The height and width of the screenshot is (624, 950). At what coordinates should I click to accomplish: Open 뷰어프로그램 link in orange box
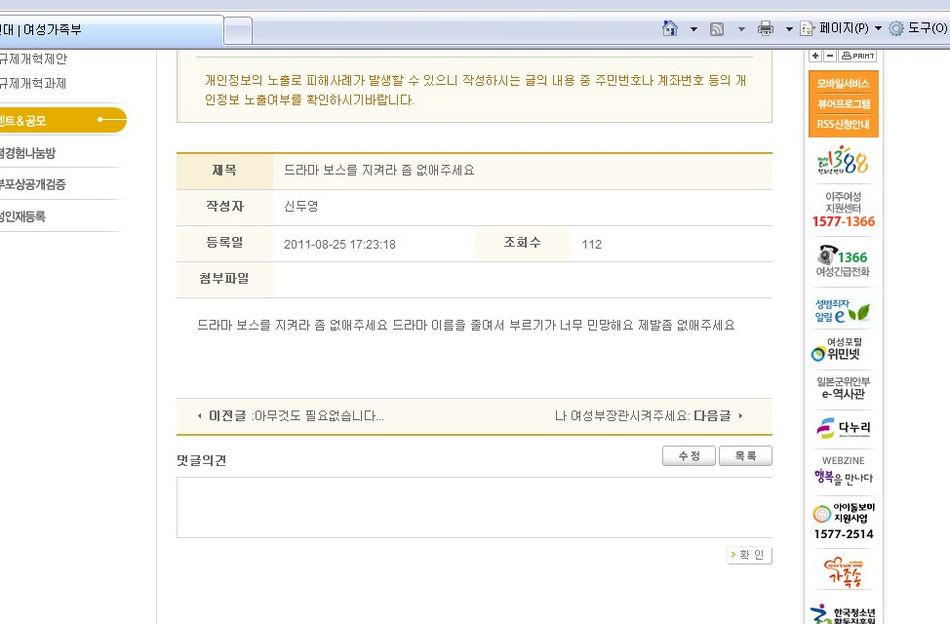(843, 104)
